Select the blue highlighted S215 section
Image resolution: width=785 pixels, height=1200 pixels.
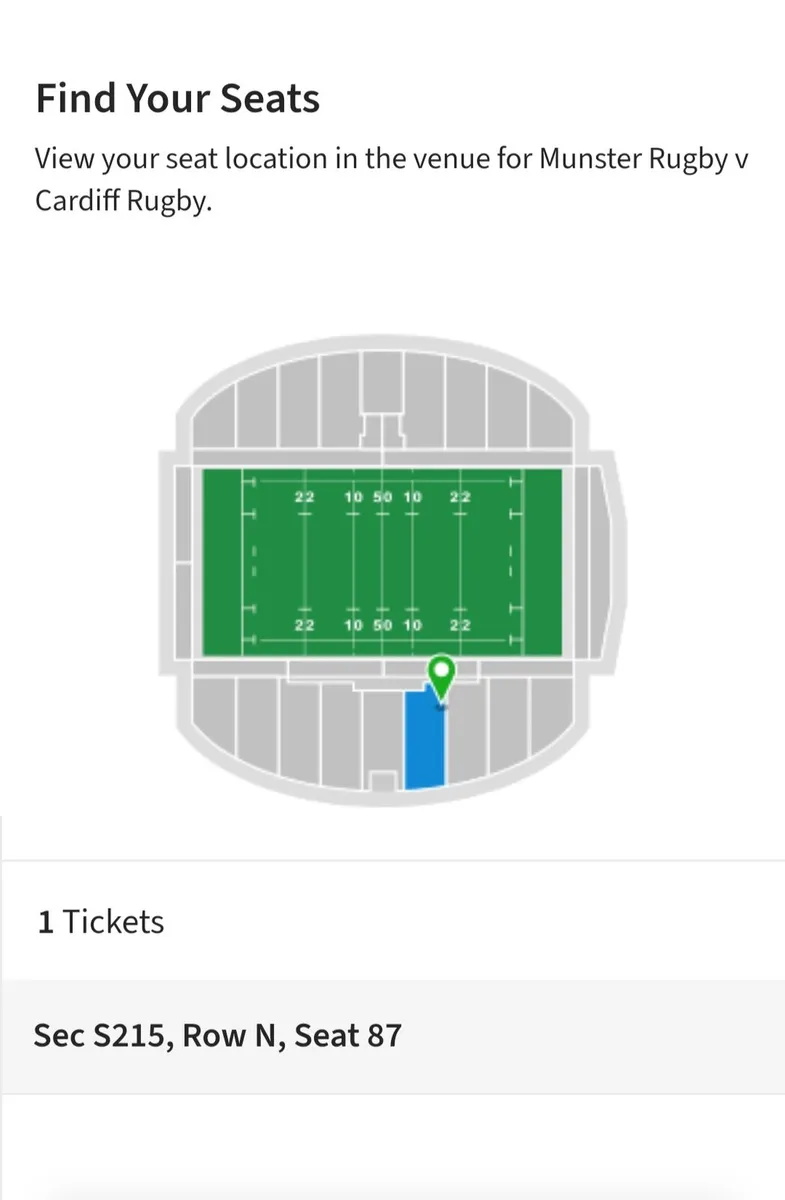pyautogui.click(x=426, y=745)
